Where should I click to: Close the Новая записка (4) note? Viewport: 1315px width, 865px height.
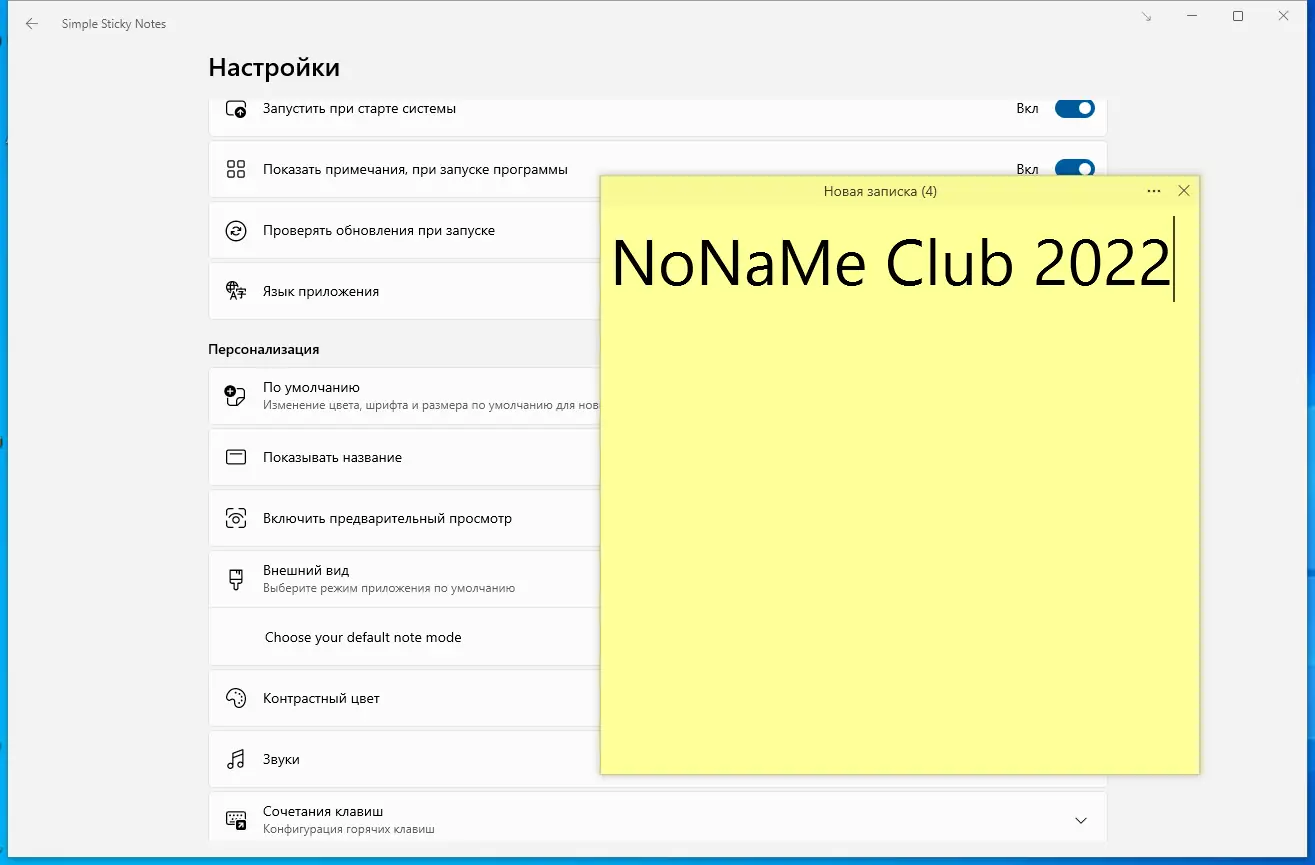coord(1184,191)
